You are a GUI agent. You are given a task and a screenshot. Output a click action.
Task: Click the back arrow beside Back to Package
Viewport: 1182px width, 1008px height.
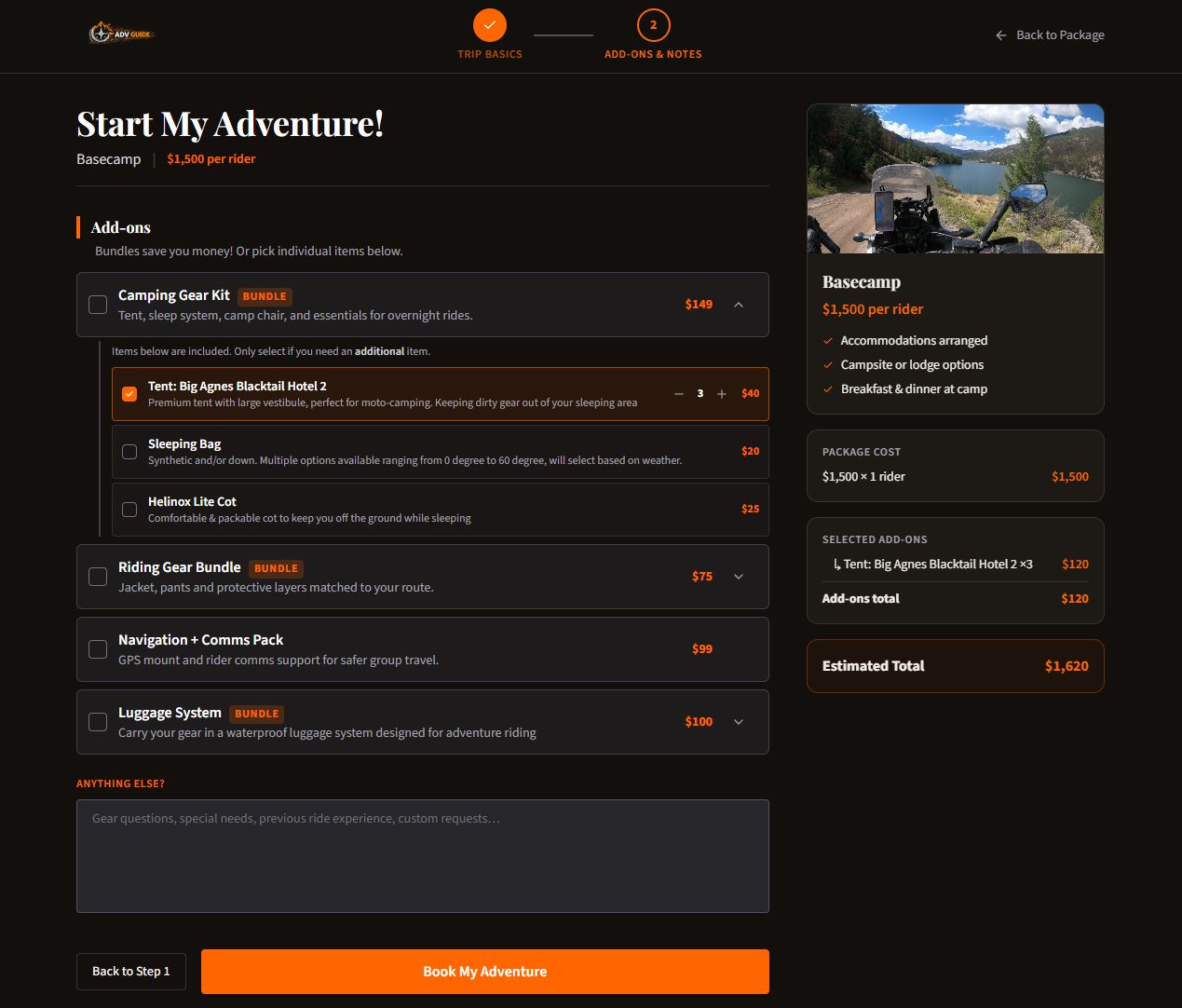[x=1000, y=34]
